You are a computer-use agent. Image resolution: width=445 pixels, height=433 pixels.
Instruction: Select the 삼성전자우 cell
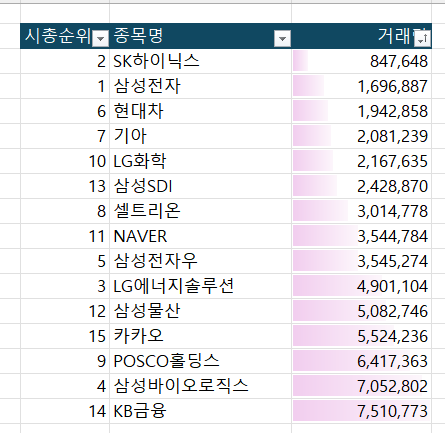(200, 261)
